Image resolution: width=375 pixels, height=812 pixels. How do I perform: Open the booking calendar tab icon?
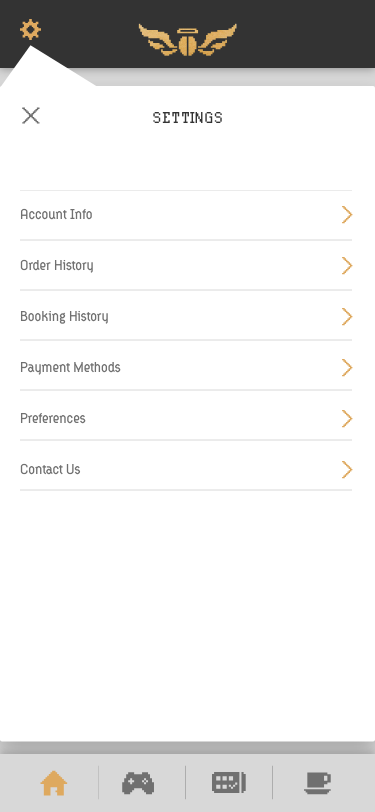[228, 782]
